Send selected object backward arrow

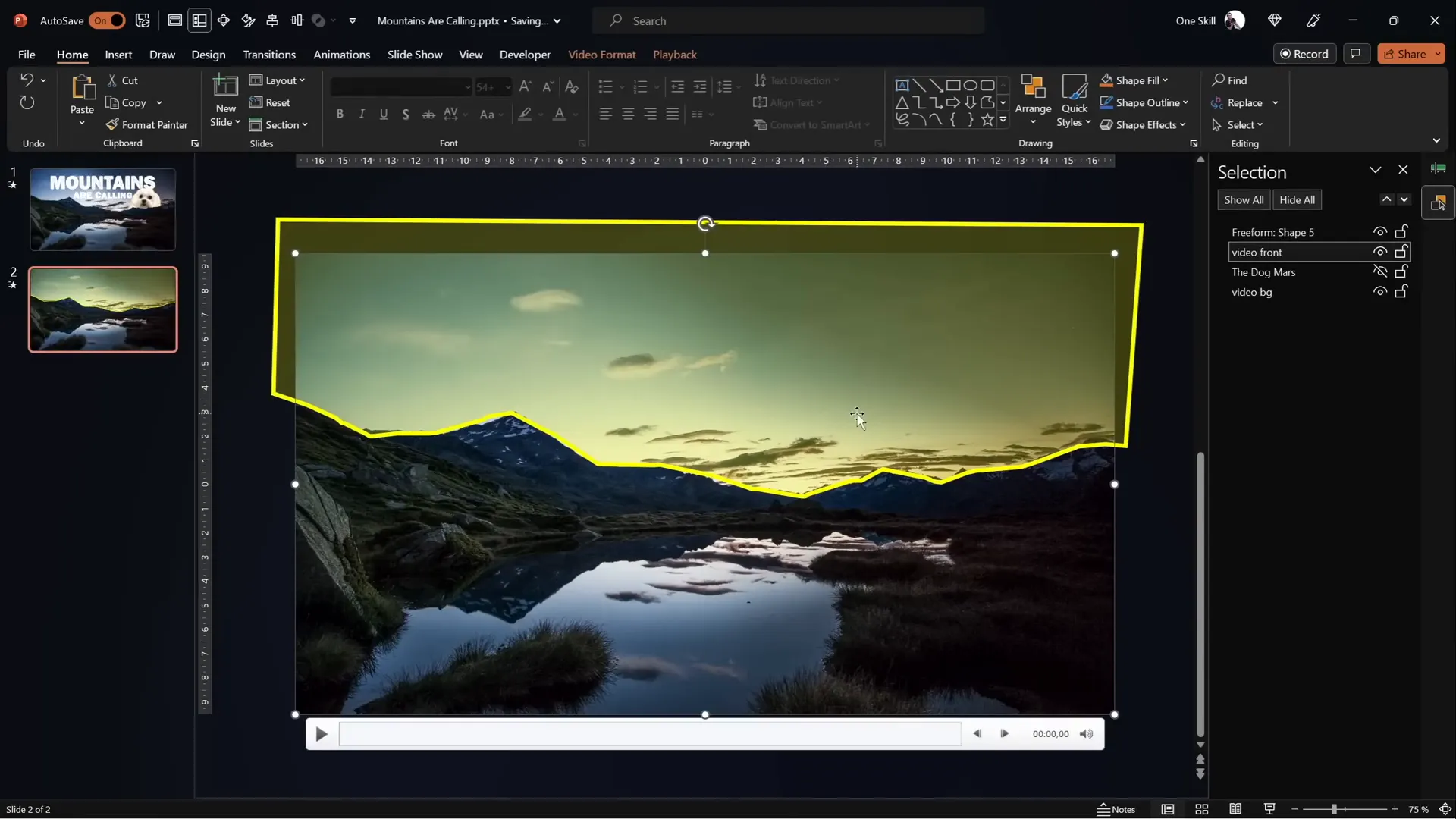pos(1404,199)
